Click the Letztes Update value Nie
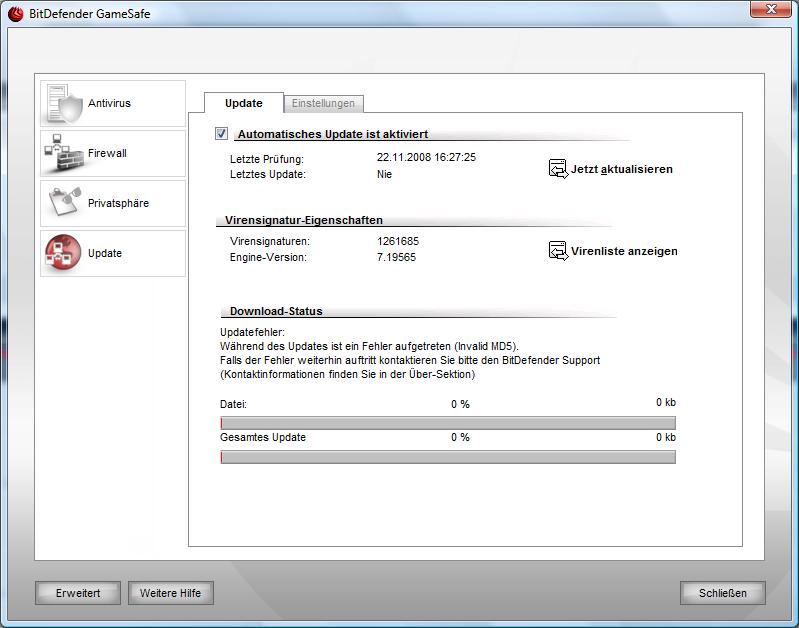The height and width of the screenshot is (628, 799). (x=384, y=174)
